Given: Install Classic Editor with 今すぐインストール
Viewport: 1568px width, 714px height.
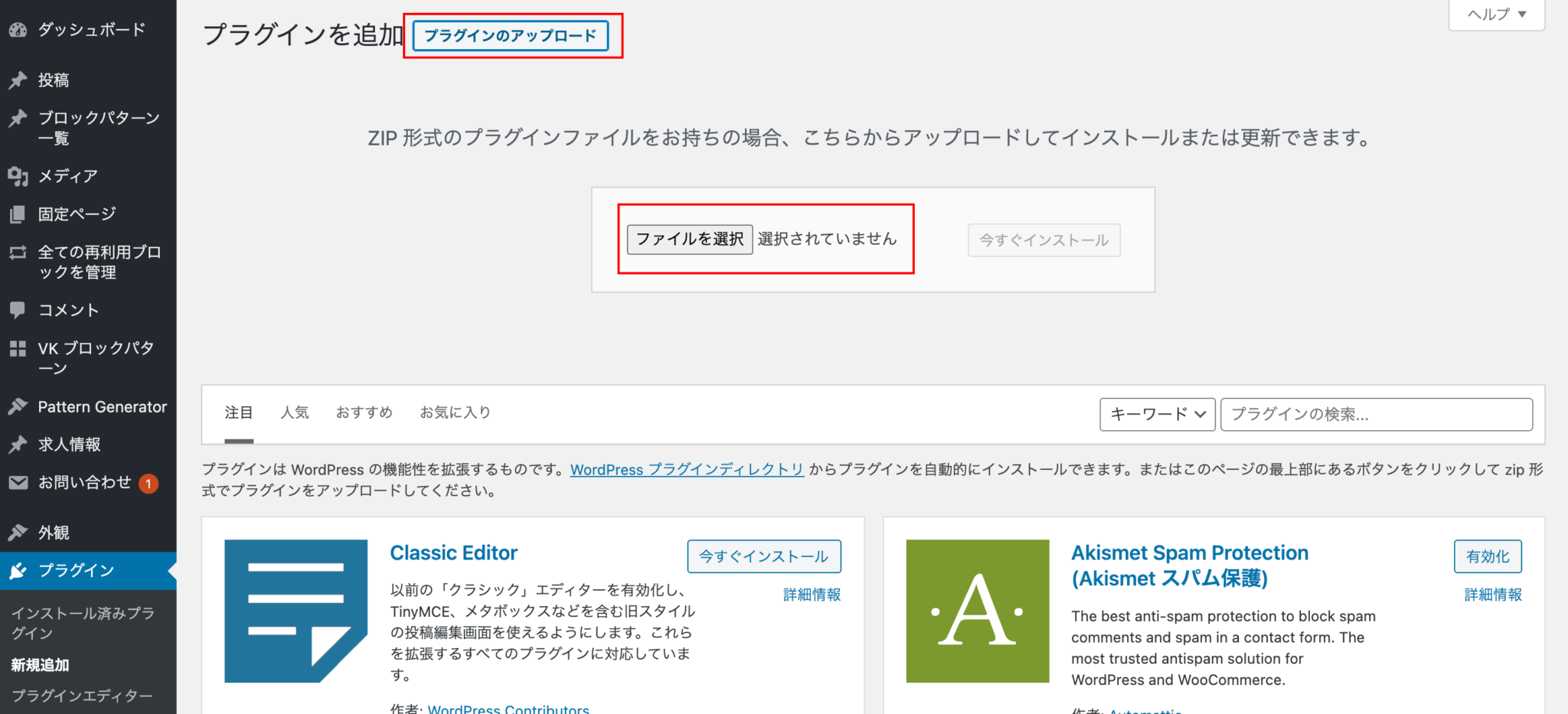Looking at the screenshot, I should click(x=764, y=556).
